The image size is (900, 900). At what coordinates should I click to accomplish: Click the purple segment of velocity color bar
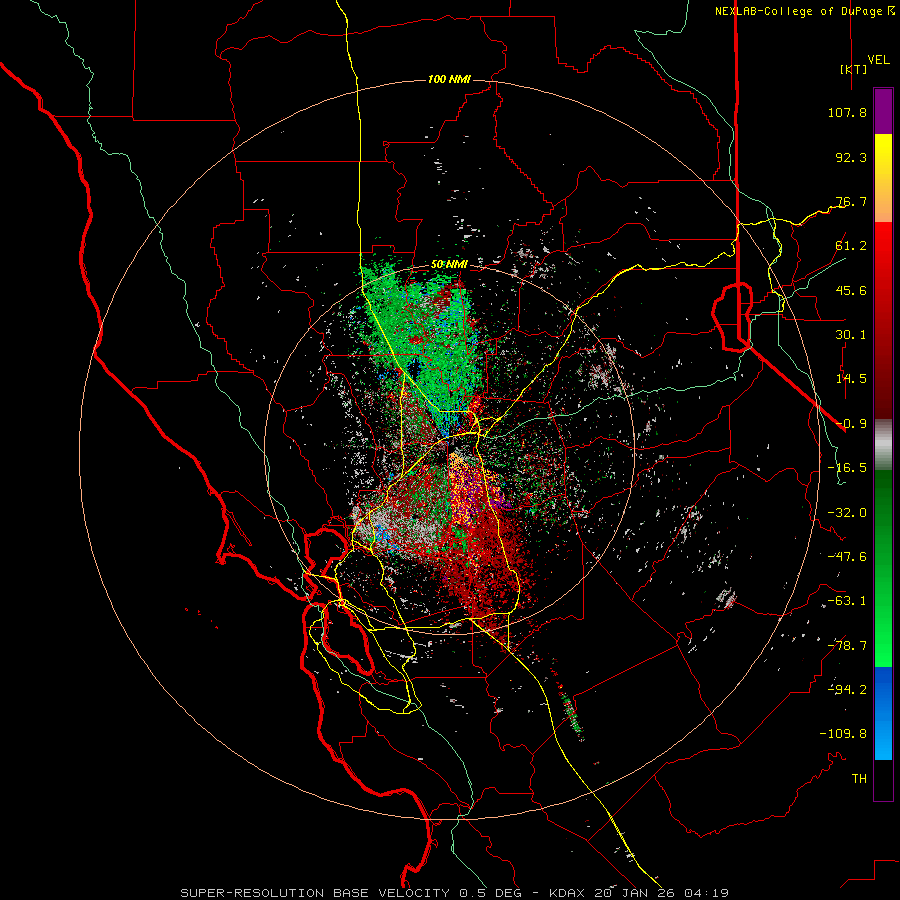(x=883, y=111)
